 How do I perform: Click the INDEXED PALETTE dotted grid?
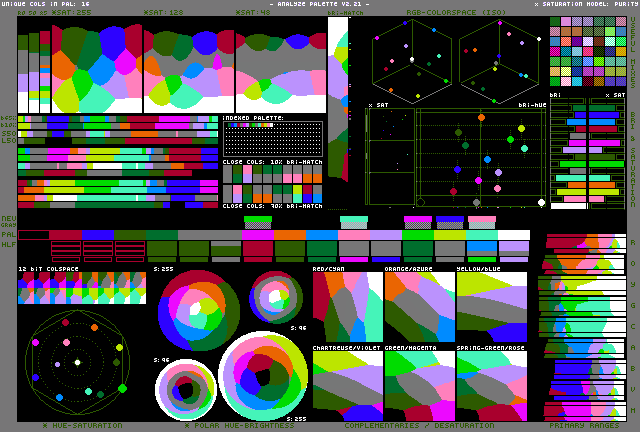[273, 139]
